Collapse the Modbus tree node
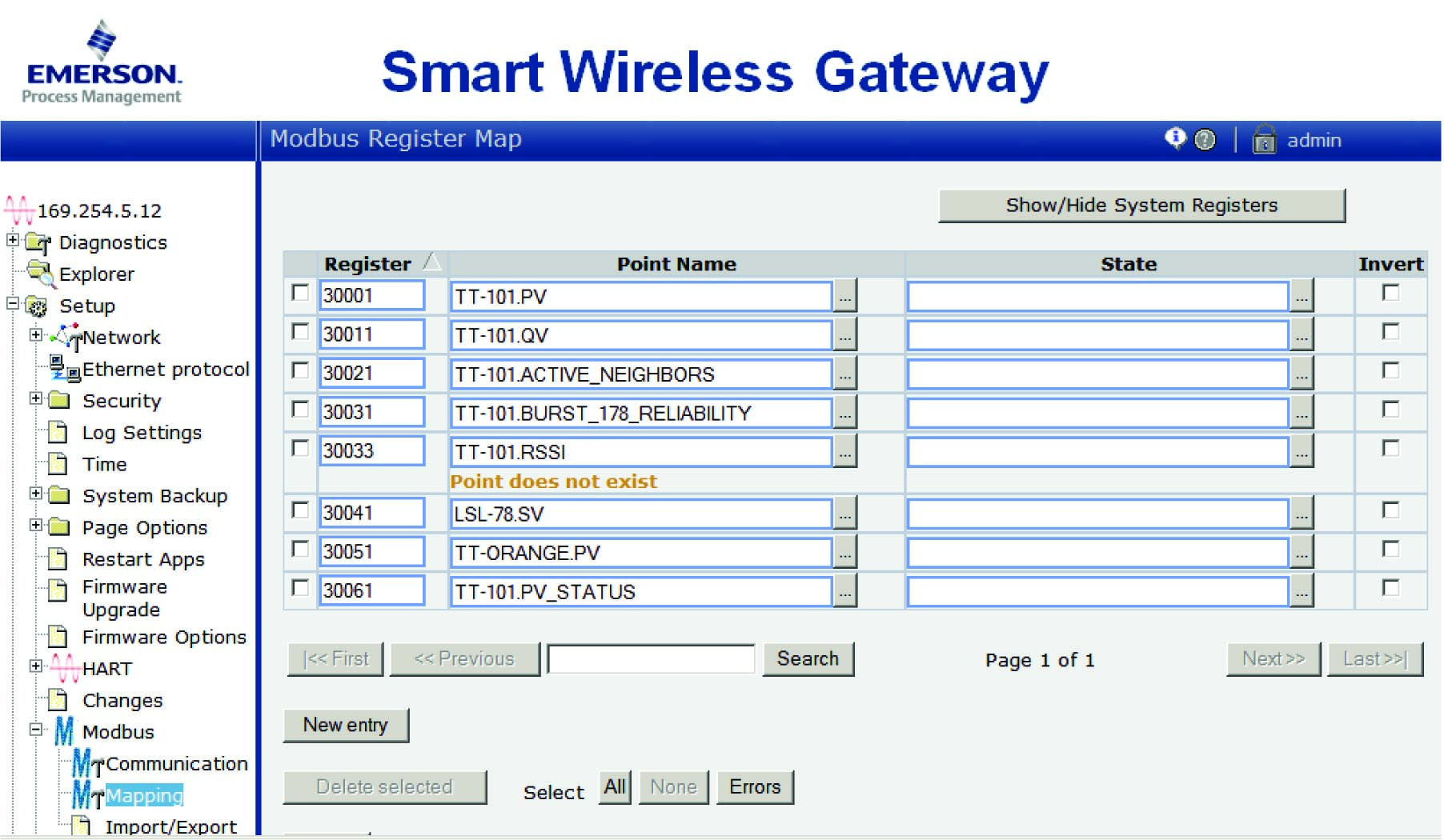 (36, 729)
